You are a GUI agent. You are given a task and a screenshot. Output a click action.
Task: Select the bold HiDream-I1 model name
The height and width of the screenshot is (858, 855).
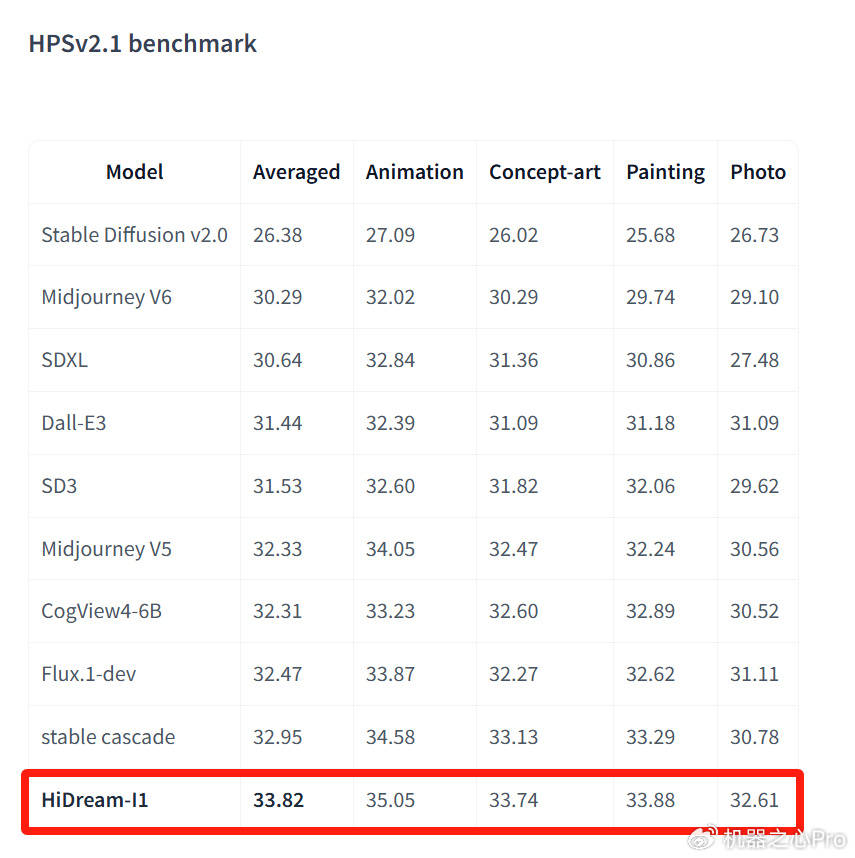94,800
